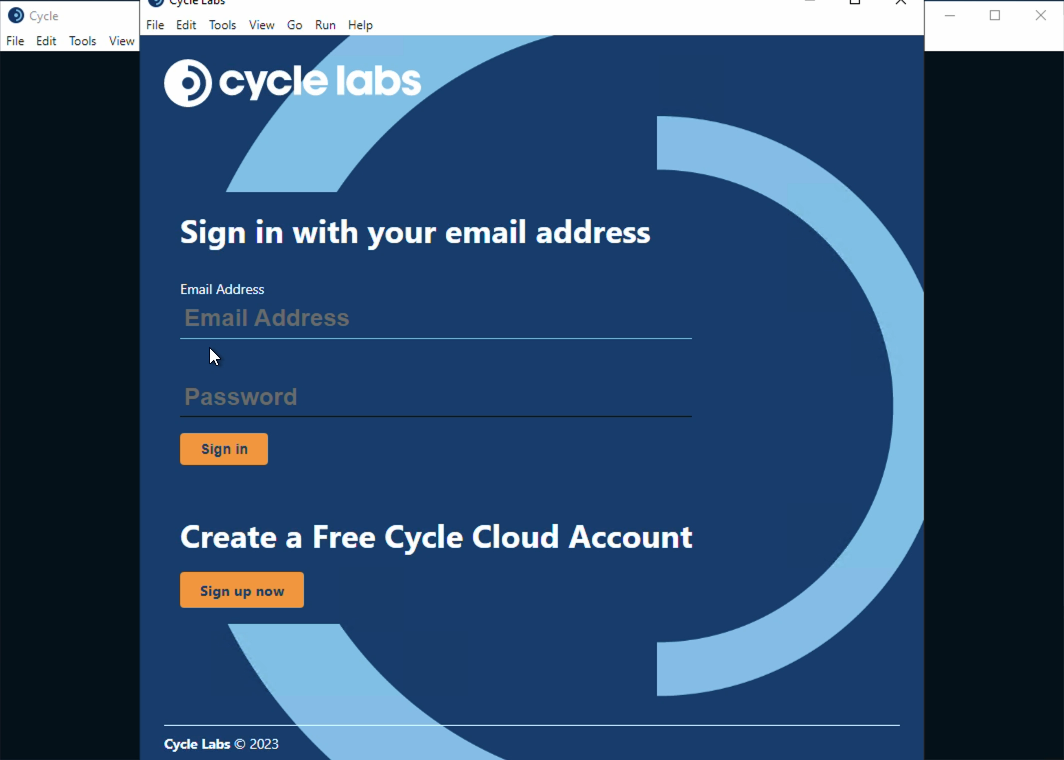The image size is (1064, 760).
Task: Click the Email Address input field
Action: coord(435,318)
